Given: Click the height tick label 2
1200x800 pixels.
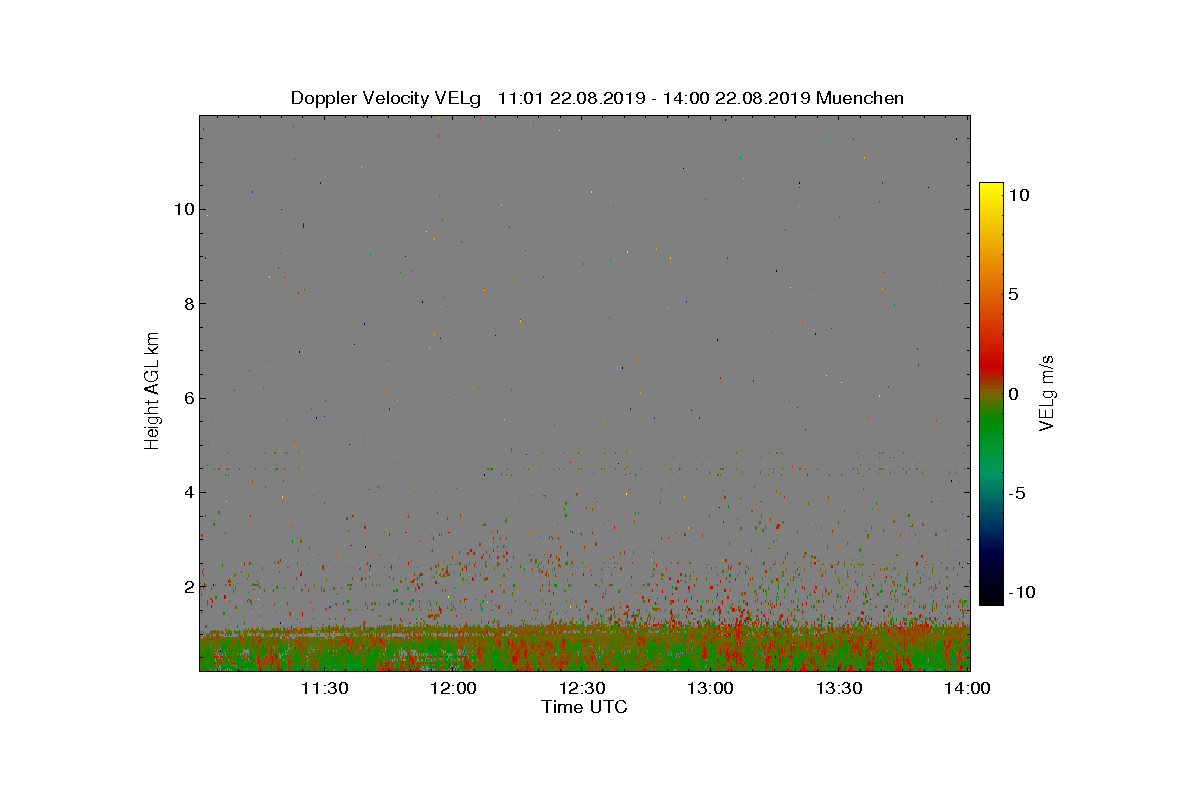Looking at the screenshot, I should click(x=187, y=586).
